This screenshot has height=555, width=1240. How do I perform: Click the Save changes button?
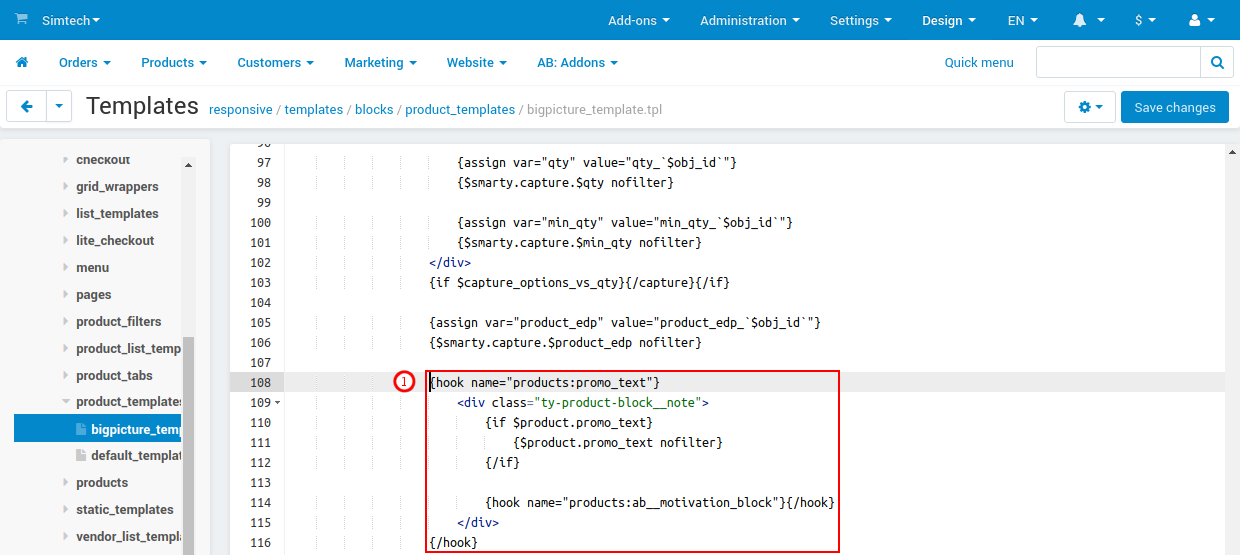(x=1175, y=107)
